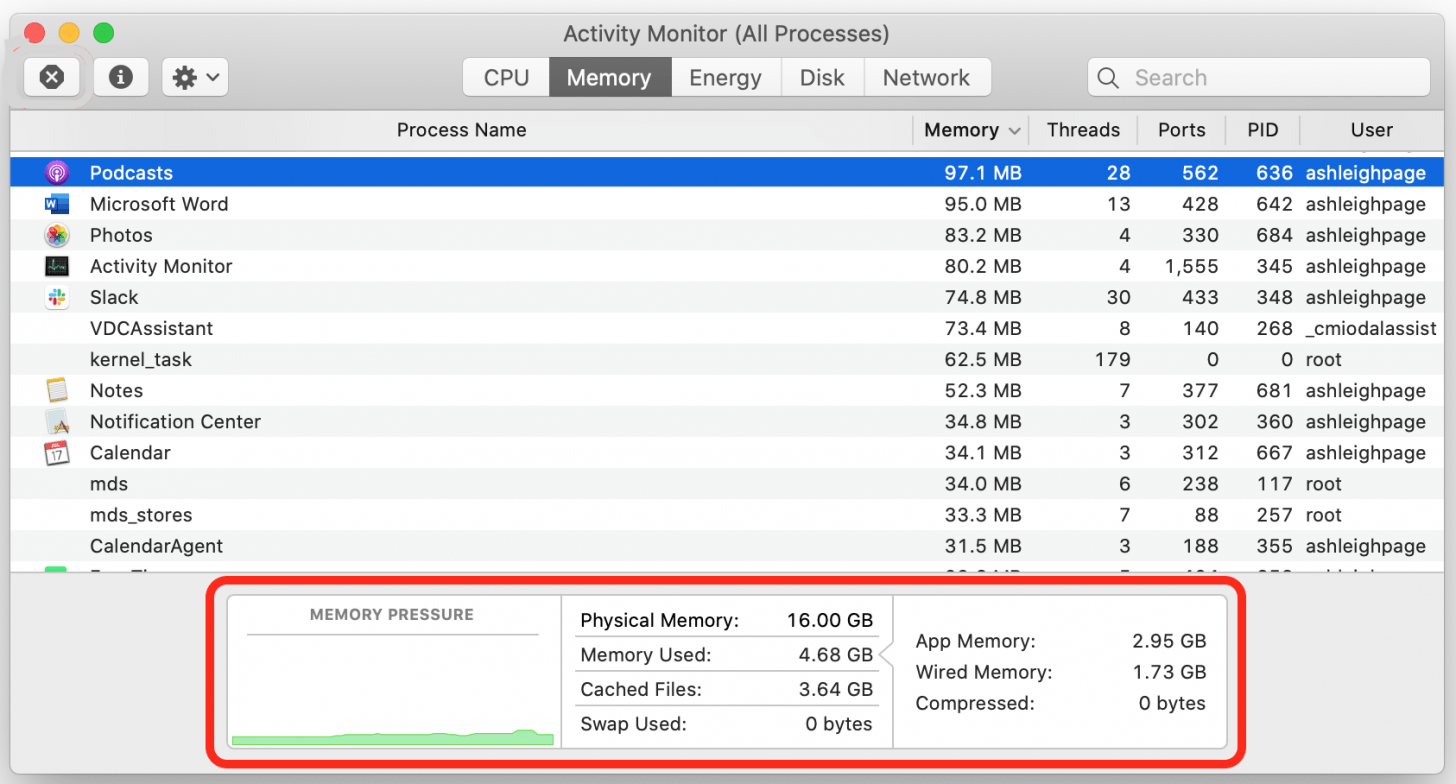Click the Activity Monitor app icon
This screenshot has width=1456, height=784.
click(57, 266)
